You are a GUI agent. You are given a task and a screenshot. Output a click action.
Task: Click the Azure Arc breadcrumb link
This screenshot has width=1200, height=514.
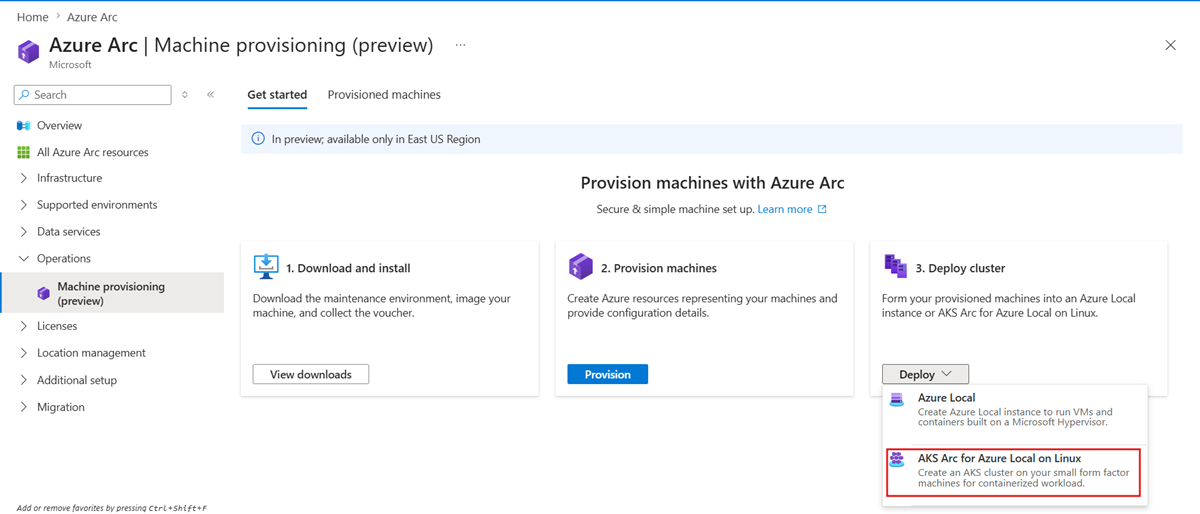point(92,17)
